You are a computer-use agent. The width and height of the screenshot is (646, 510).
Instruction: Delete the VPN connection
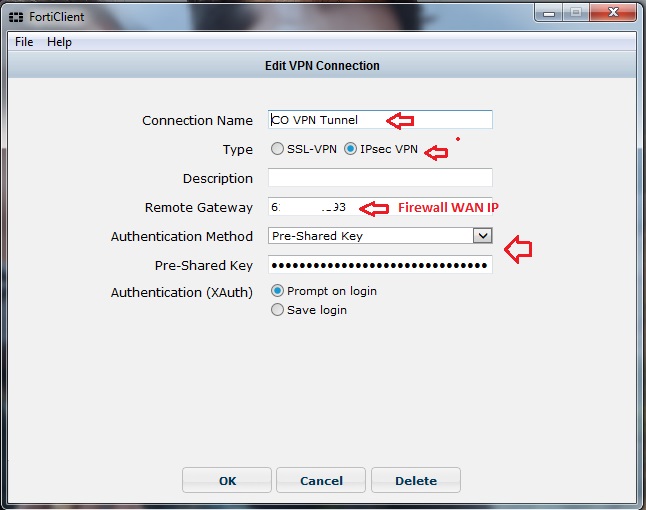(x=416, y=480)
